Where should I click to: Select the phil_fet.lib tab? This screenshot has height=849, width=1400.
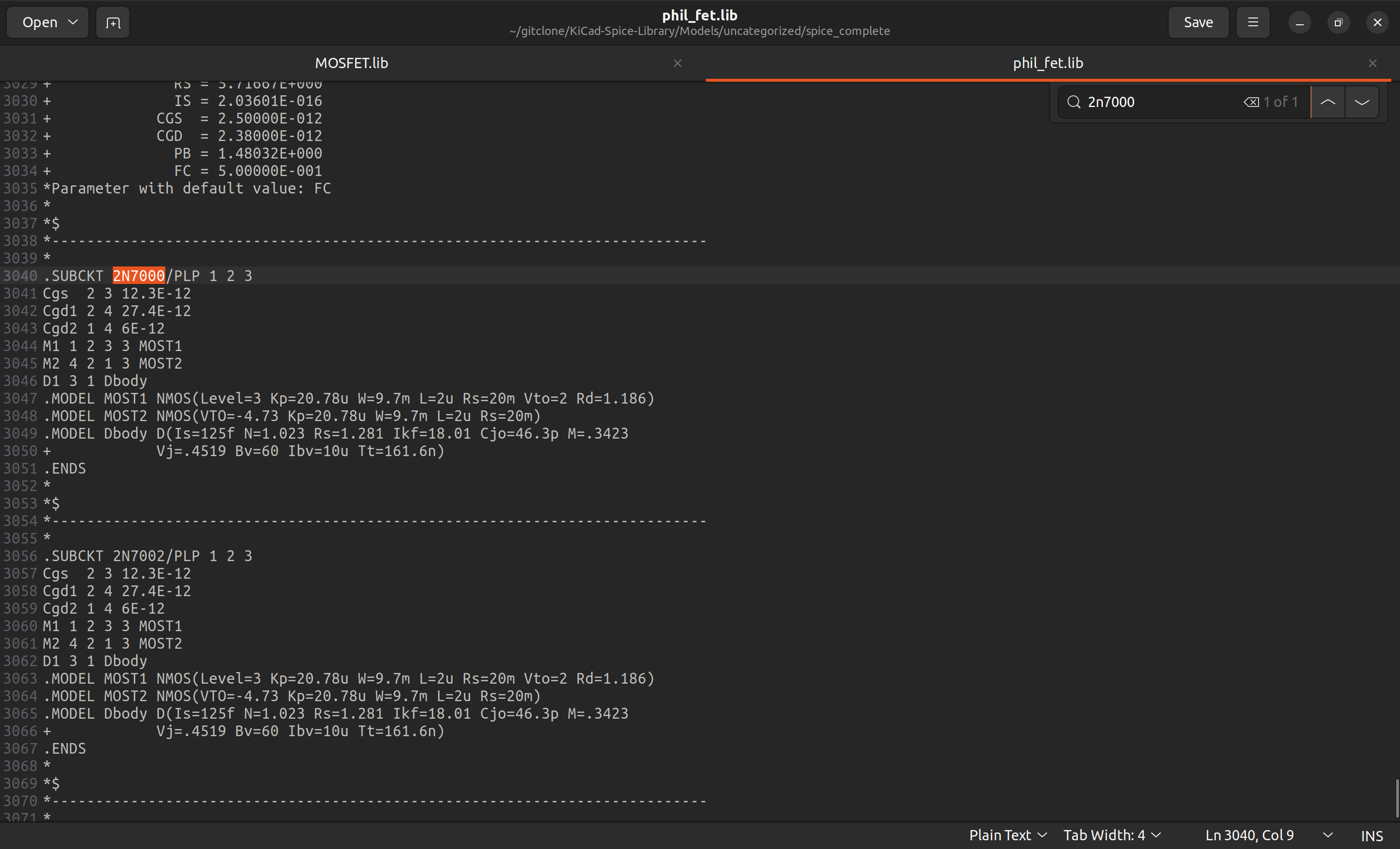[x=1048, y=63]
